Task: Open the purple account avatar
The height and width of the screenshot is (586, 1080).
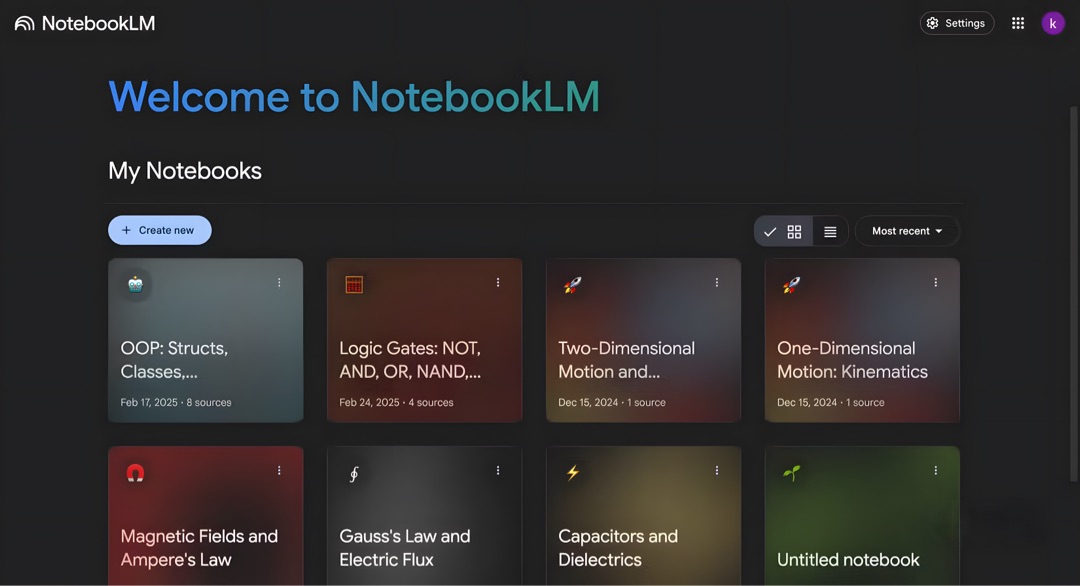Action: 1053,23
